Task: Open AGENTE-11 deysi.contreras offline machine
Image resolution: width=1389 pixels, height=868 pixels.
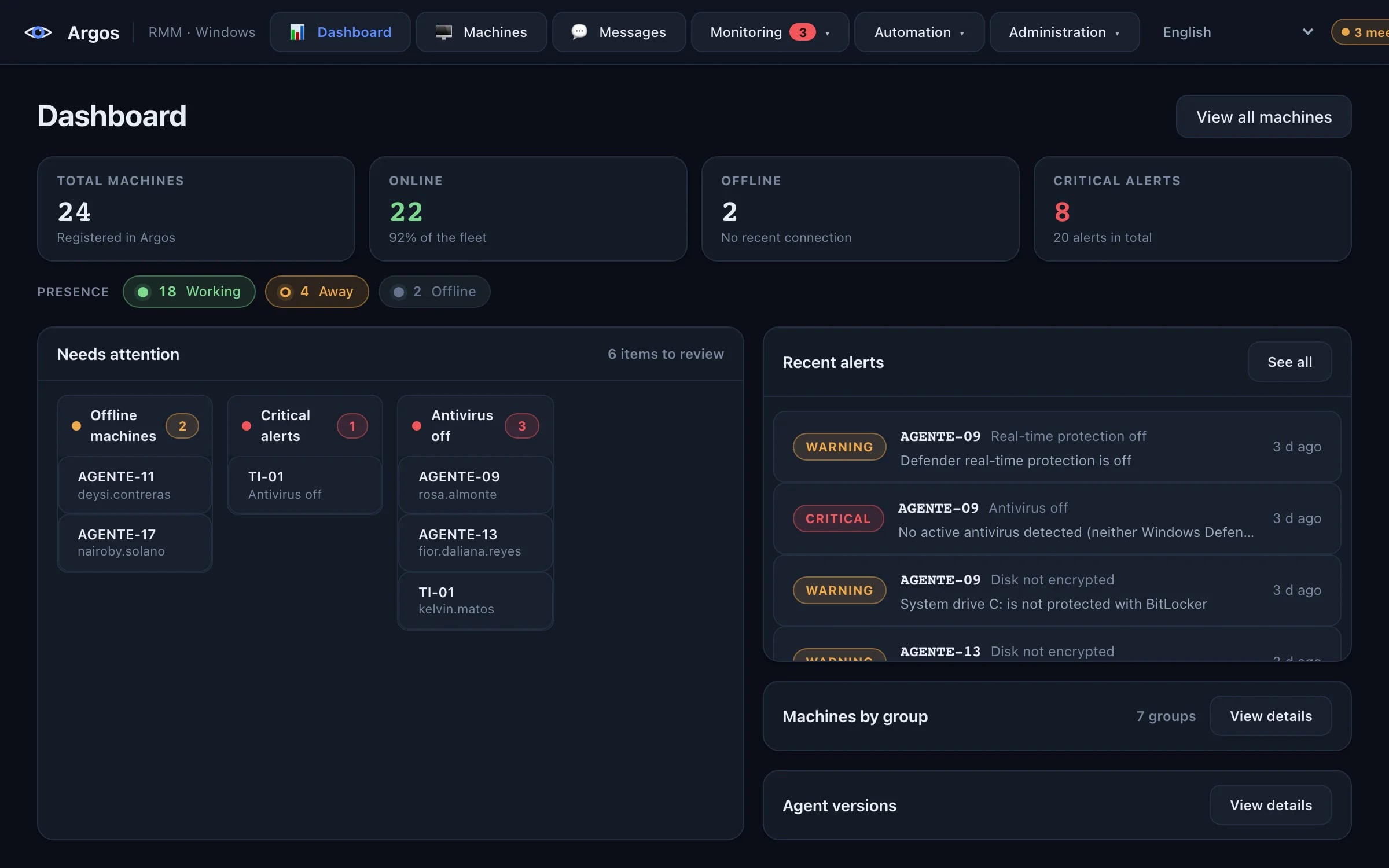Action: (135, 485)
